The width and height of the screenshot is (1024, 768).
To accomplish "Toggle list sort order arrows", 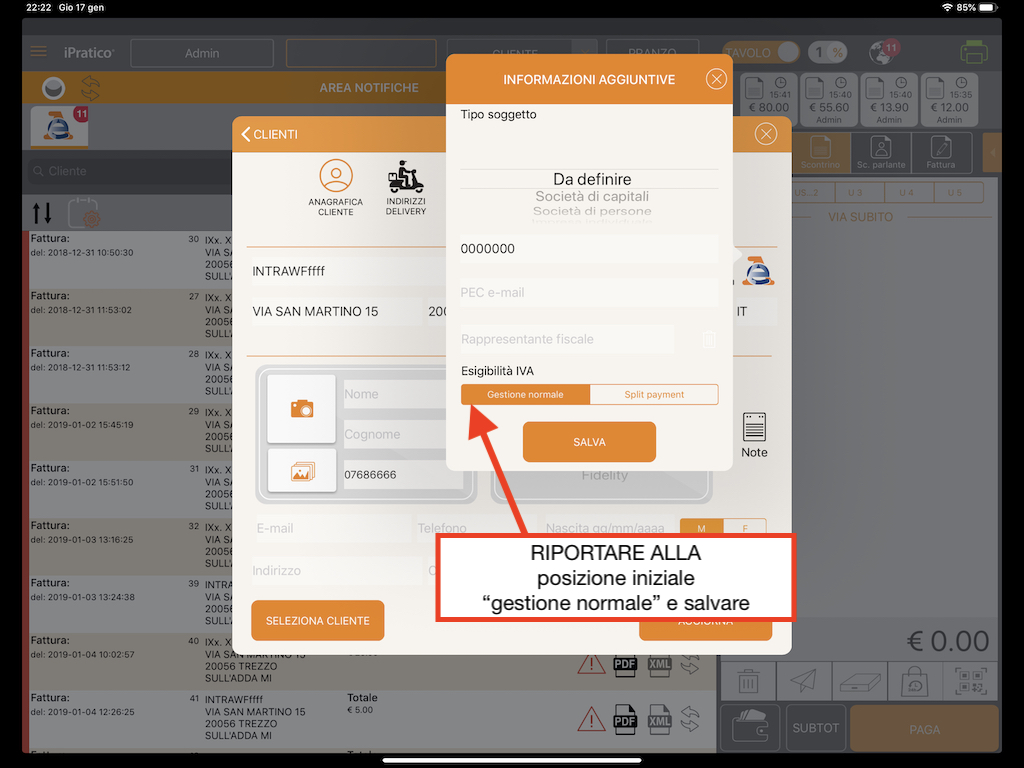I will tap(42, 213).
